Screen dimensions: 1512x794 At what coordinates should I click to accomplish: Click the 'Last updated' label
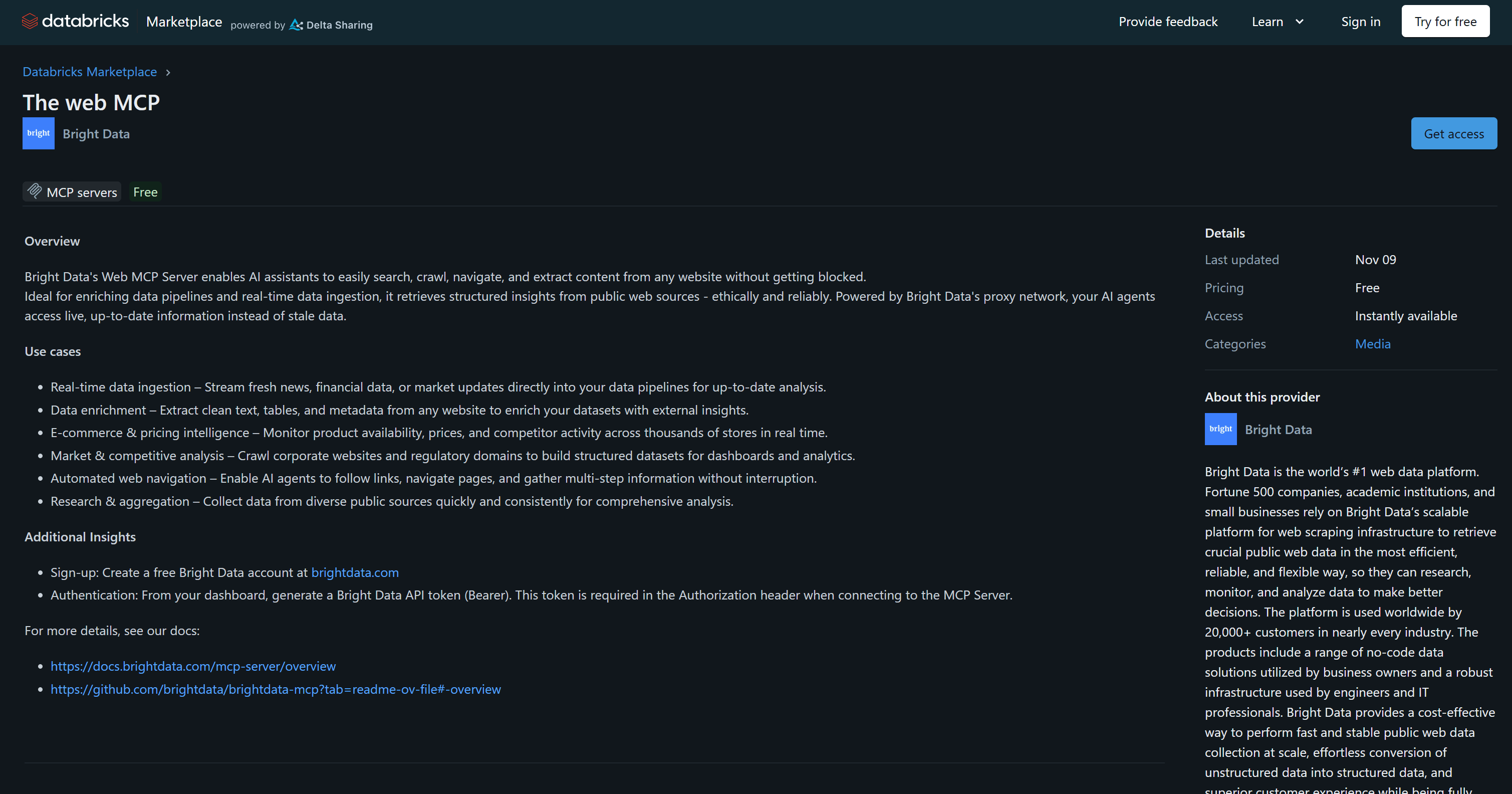tap(1241, 260)
